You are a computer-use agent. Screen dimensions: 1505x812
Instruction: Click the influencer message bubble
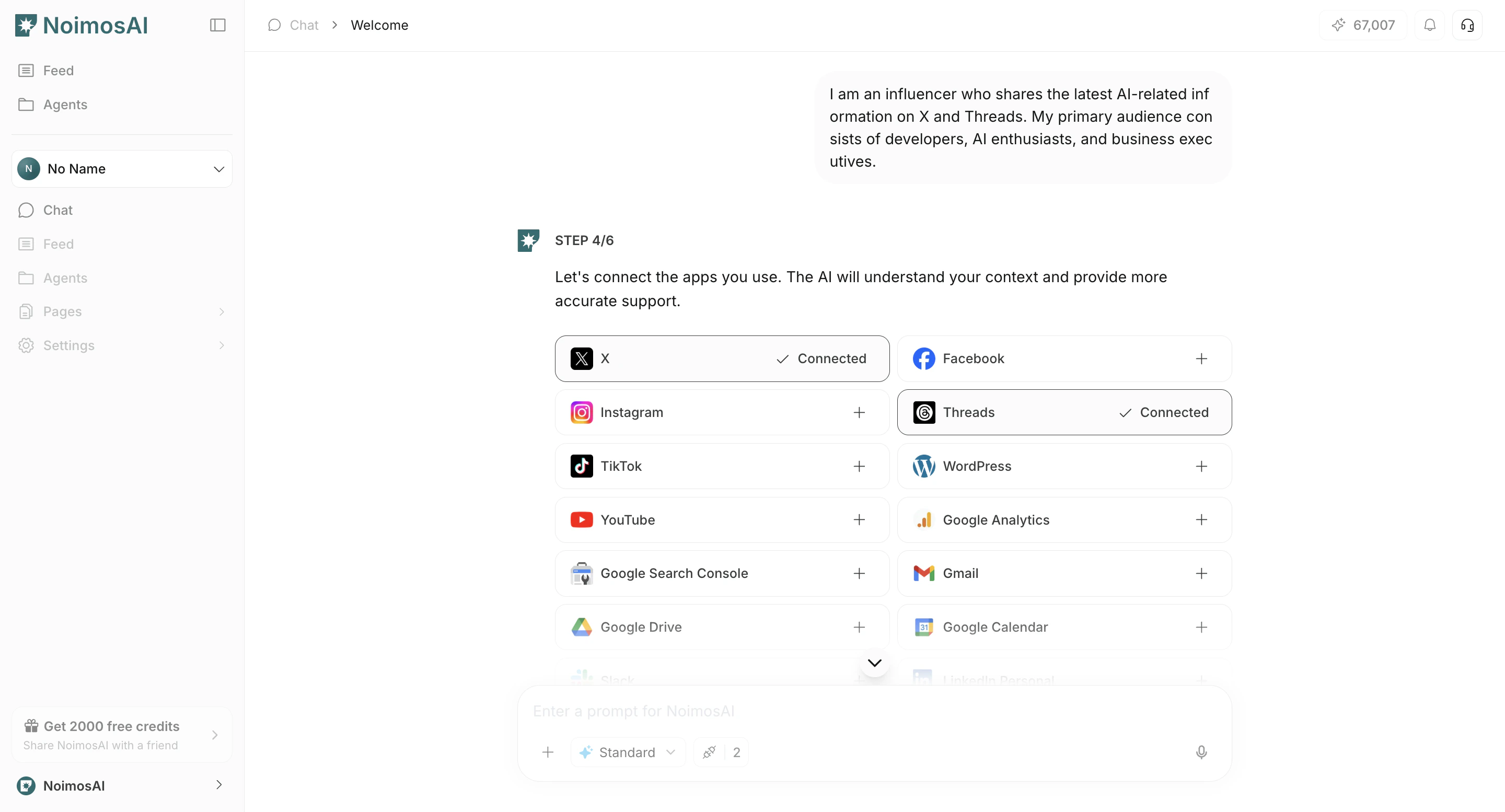[1024, 128]
